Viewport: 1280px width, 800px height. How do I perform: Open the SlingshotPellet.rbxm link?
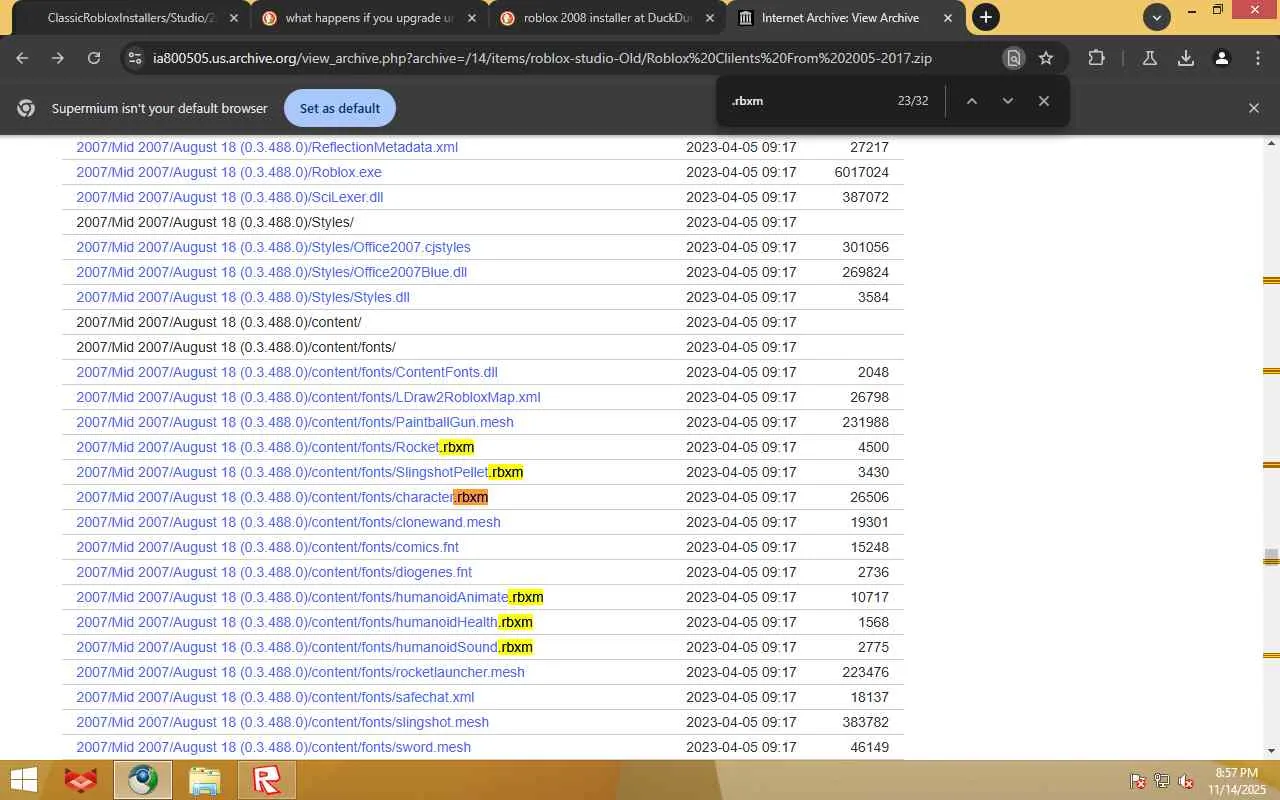tap(300, 472)
